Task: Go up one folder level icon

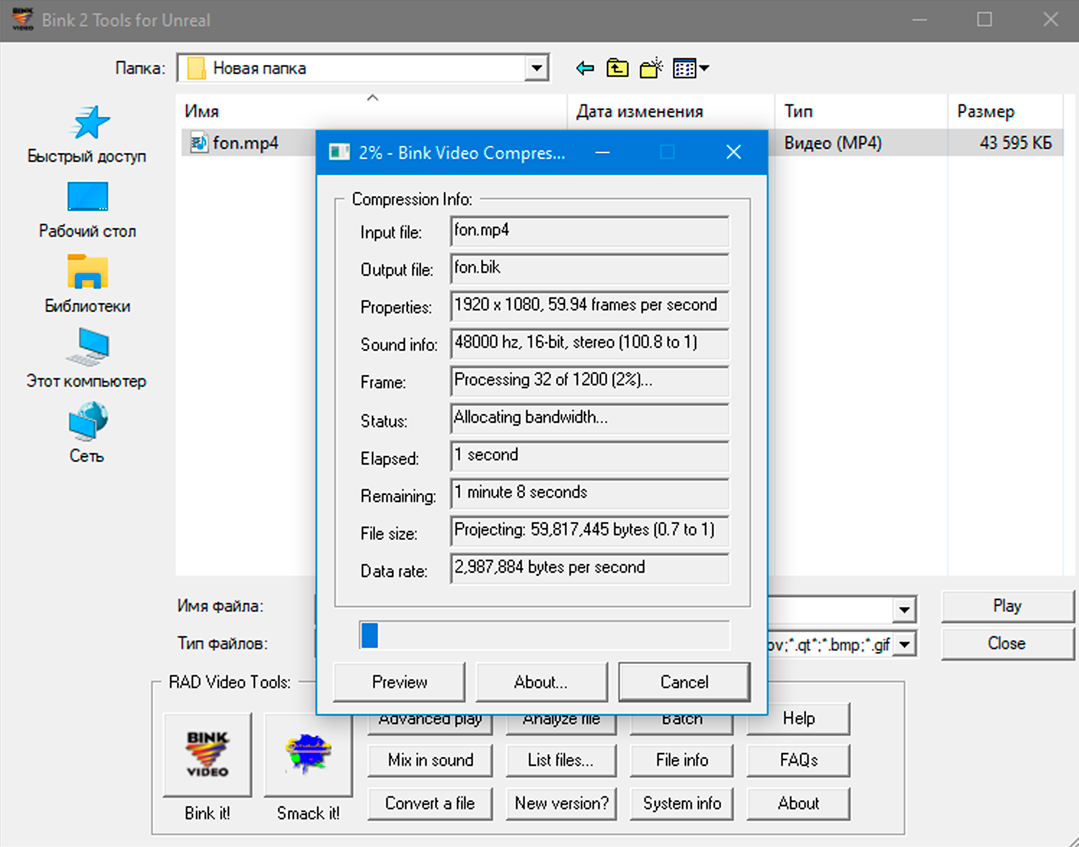Action: coord(617,68)
